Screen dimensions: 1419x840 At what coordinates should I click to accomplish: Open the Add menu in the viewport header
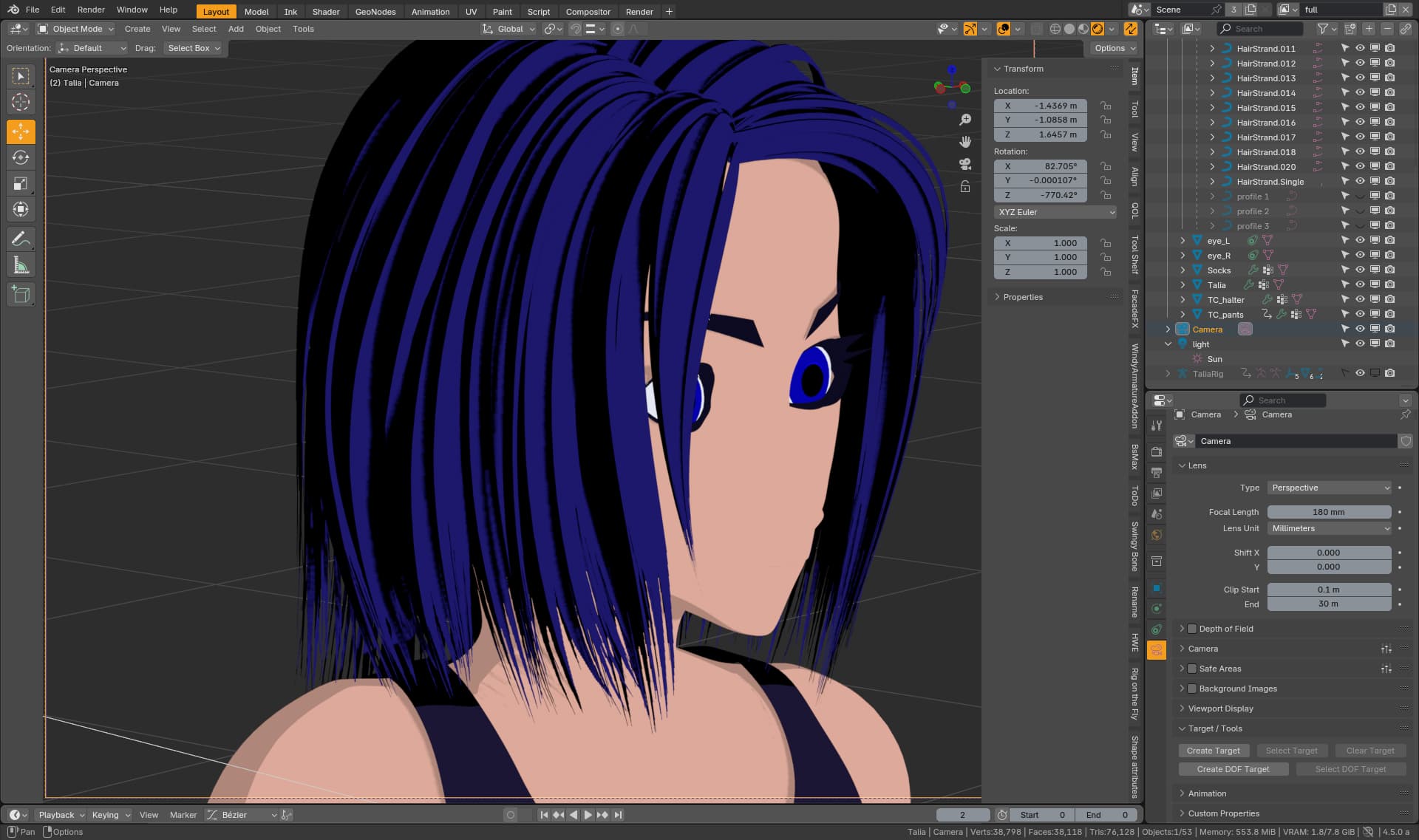236,29
